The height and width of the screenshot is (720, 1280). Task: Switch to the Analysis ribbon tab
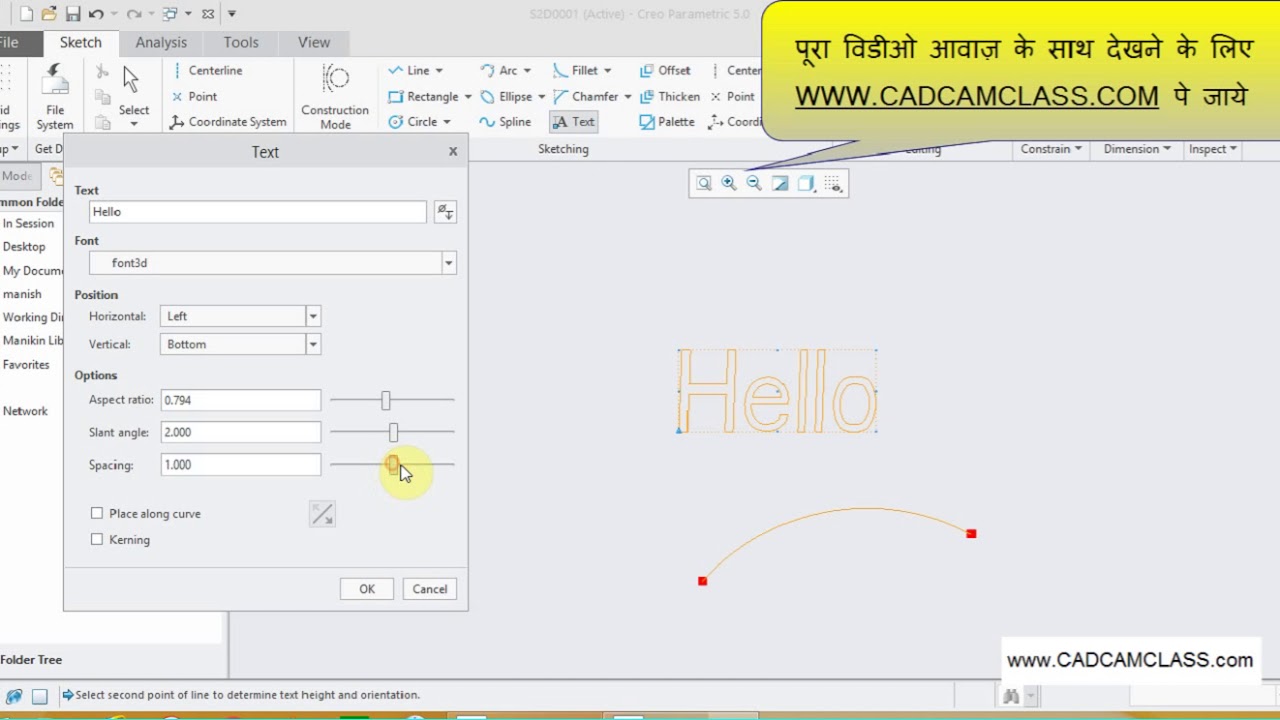coord(161,42)
